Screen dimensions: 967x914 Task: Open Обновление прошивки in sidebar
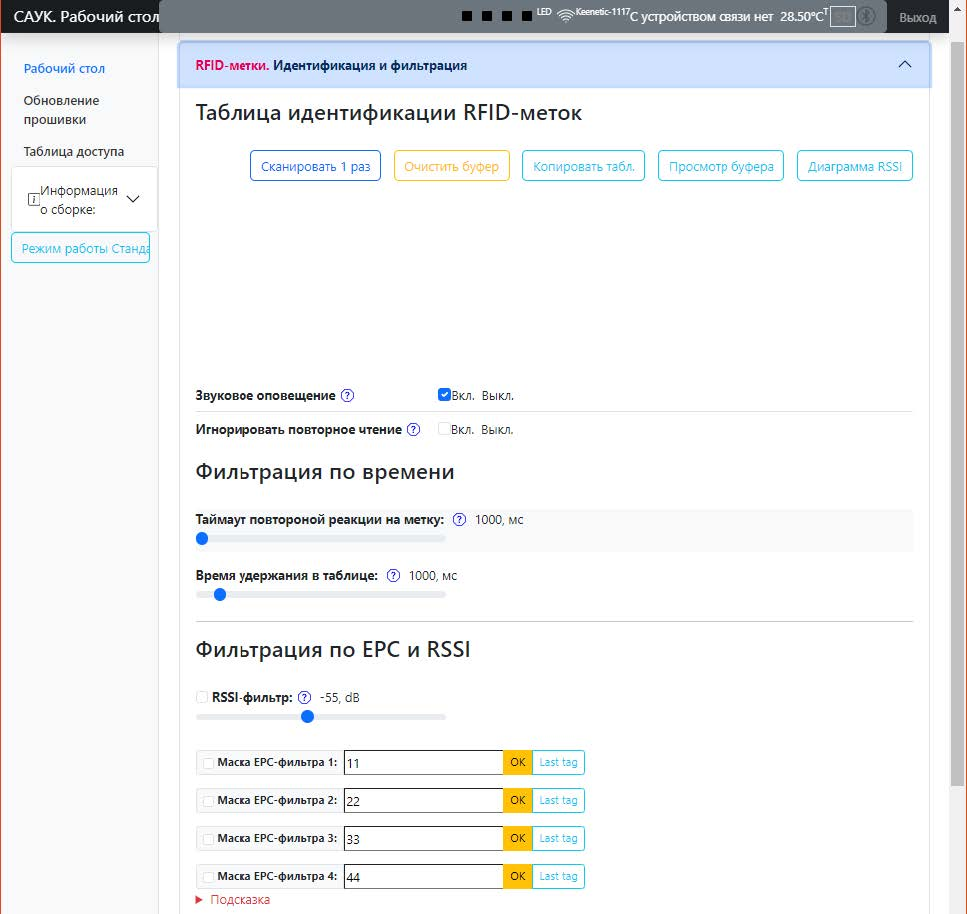click(61, 110)
